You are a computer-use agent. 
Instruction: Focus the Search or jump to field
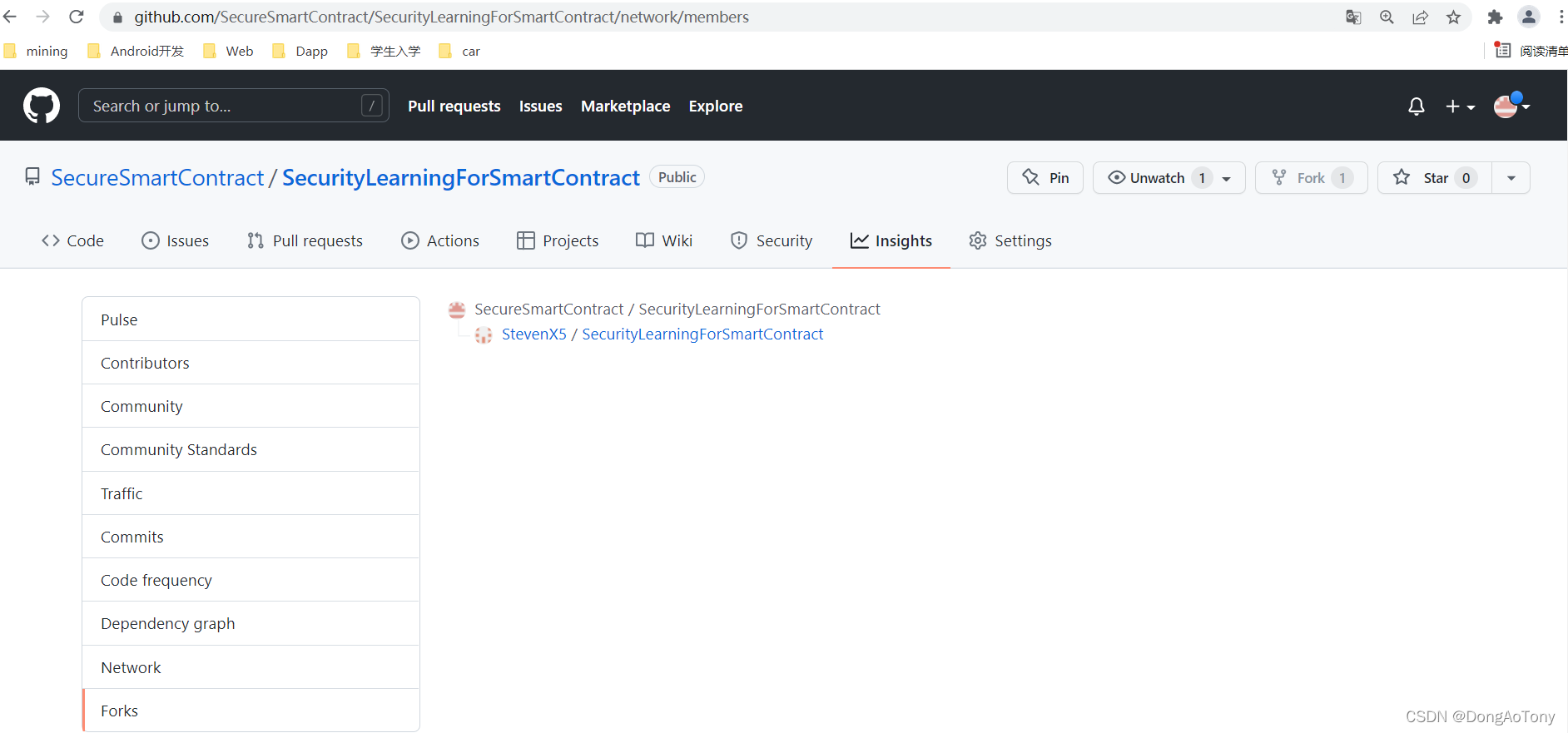(233, 106)
